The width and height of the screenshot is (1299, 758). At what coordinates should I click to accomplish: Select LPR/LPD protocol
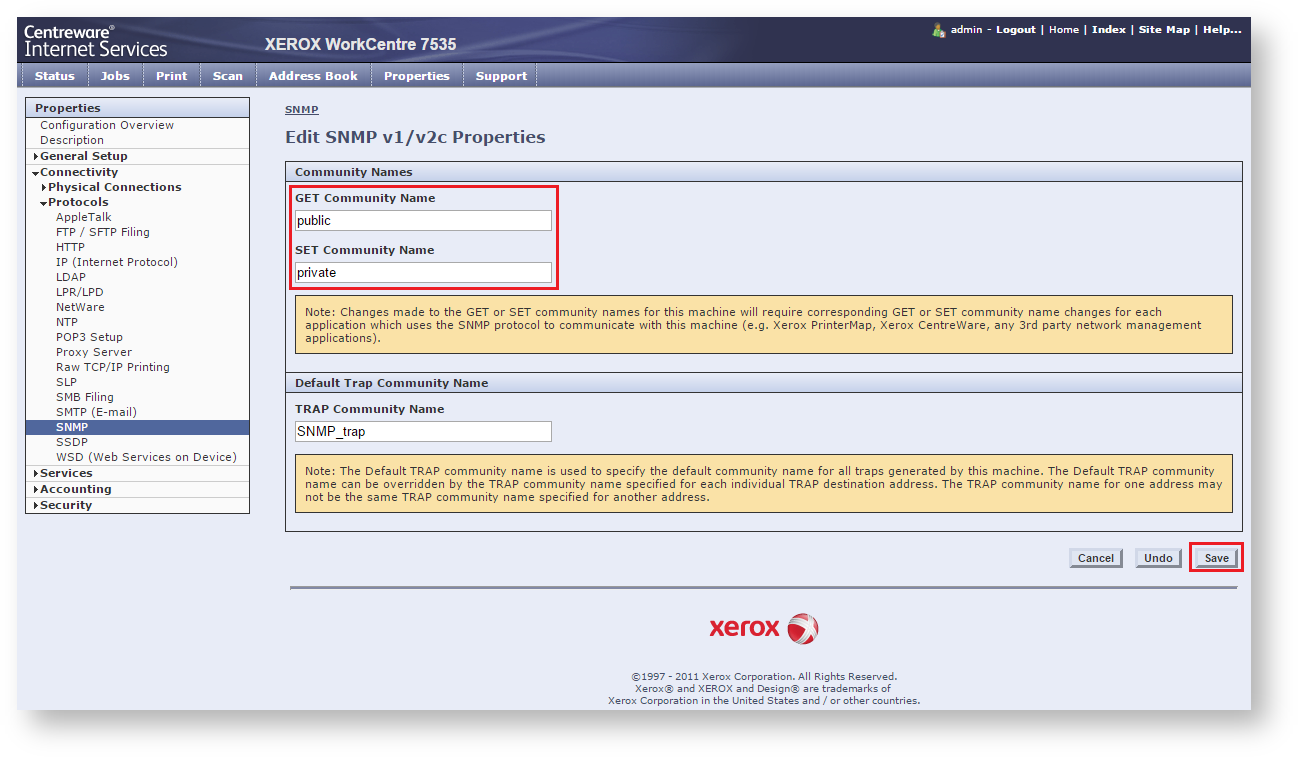pyautogui.click(x=80, y=292)
